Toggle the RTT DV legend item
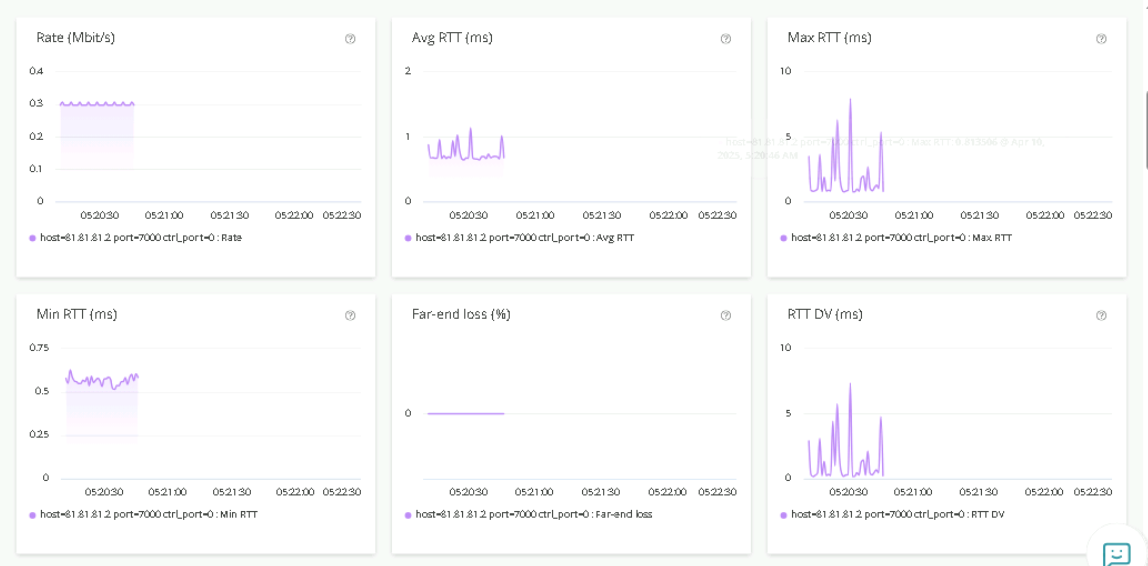This screenshot has height=566, width=1148. 897,514
